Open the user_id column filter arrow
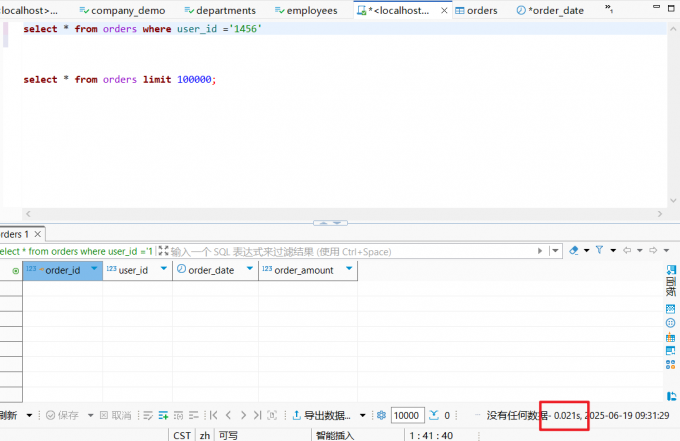Viewport: 680px width, 441px height. [x=163, y=269]
